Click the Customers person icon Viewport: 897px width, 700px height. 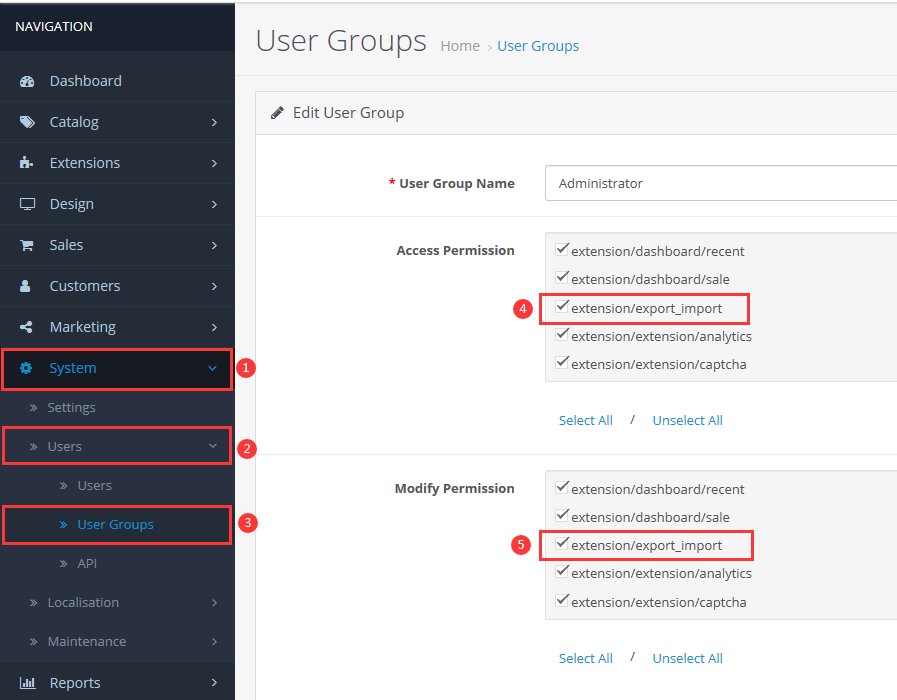point(25,286)
